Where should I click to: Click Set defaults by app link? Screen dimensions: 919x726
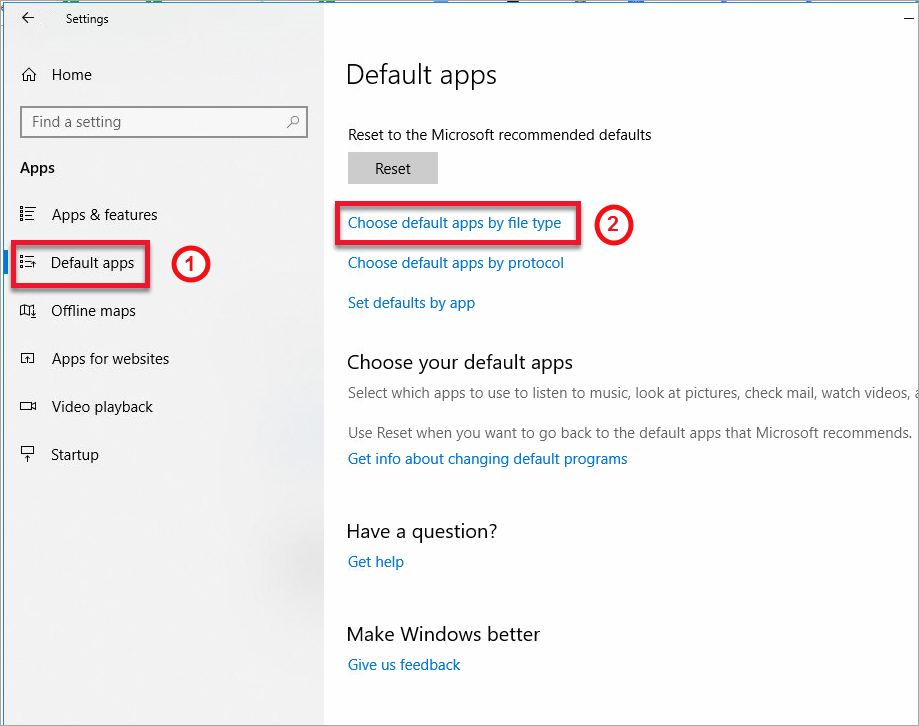click(411, 303)
